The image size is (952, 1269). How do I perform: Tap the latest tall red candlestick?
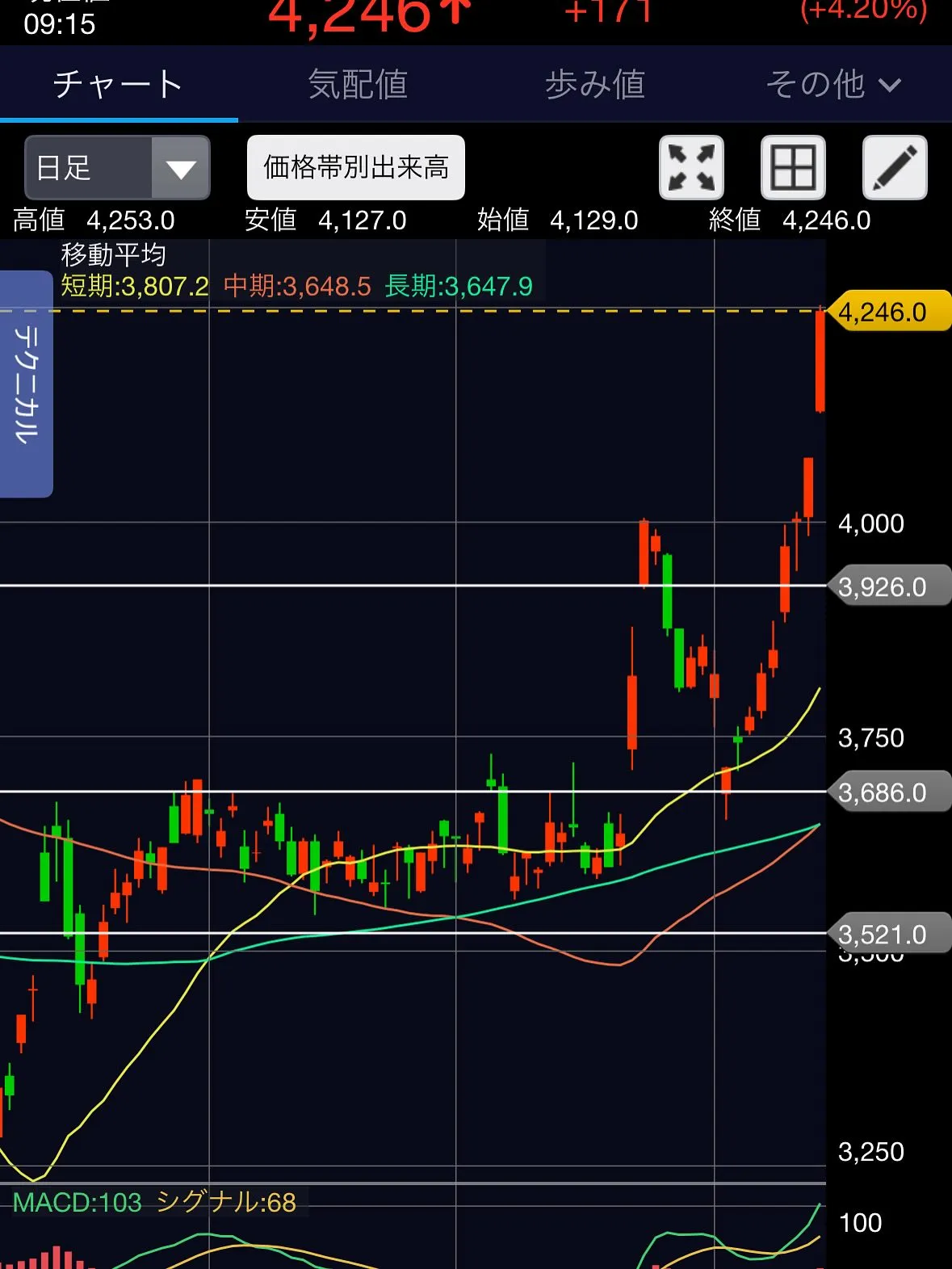pos(820,361)
